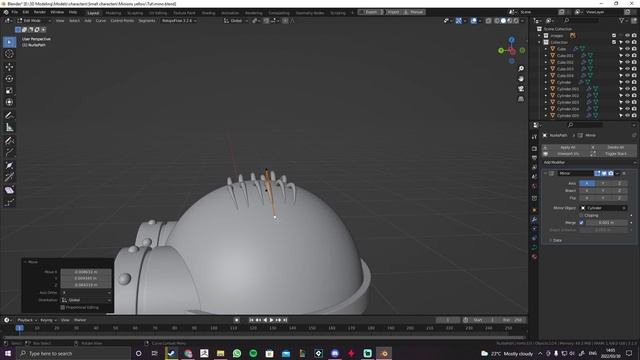Image resolution: width=640 pixels, height=360 pixels.
Task: Open the File menu
Action: (15, 12)
